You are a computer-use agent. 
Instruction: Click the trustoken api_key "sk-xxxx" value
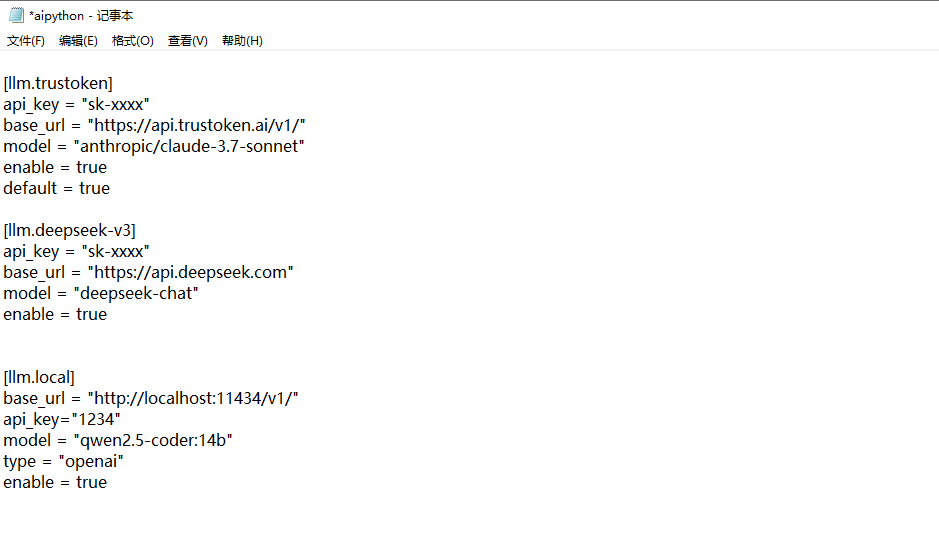(116, 104)
